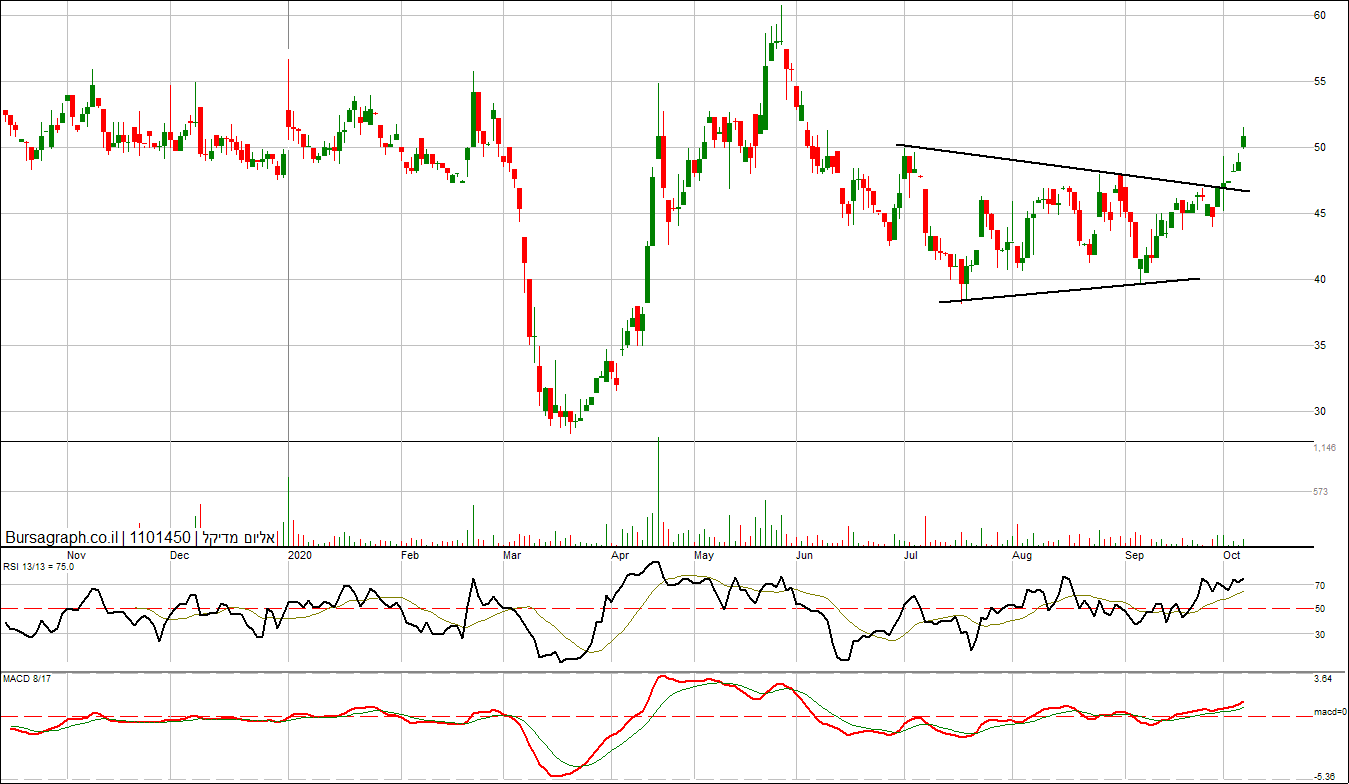The height and width of the screenshot is (784, 1349).
Task: Click the 60 price axis label
Action: pos(1320,15)
